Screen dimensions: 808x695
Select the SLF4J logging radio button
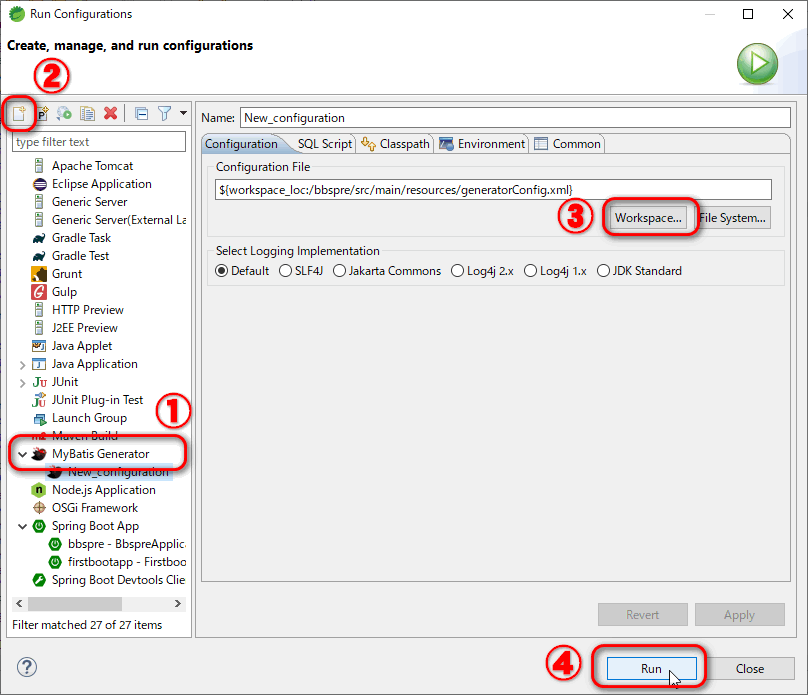point(287,271)
